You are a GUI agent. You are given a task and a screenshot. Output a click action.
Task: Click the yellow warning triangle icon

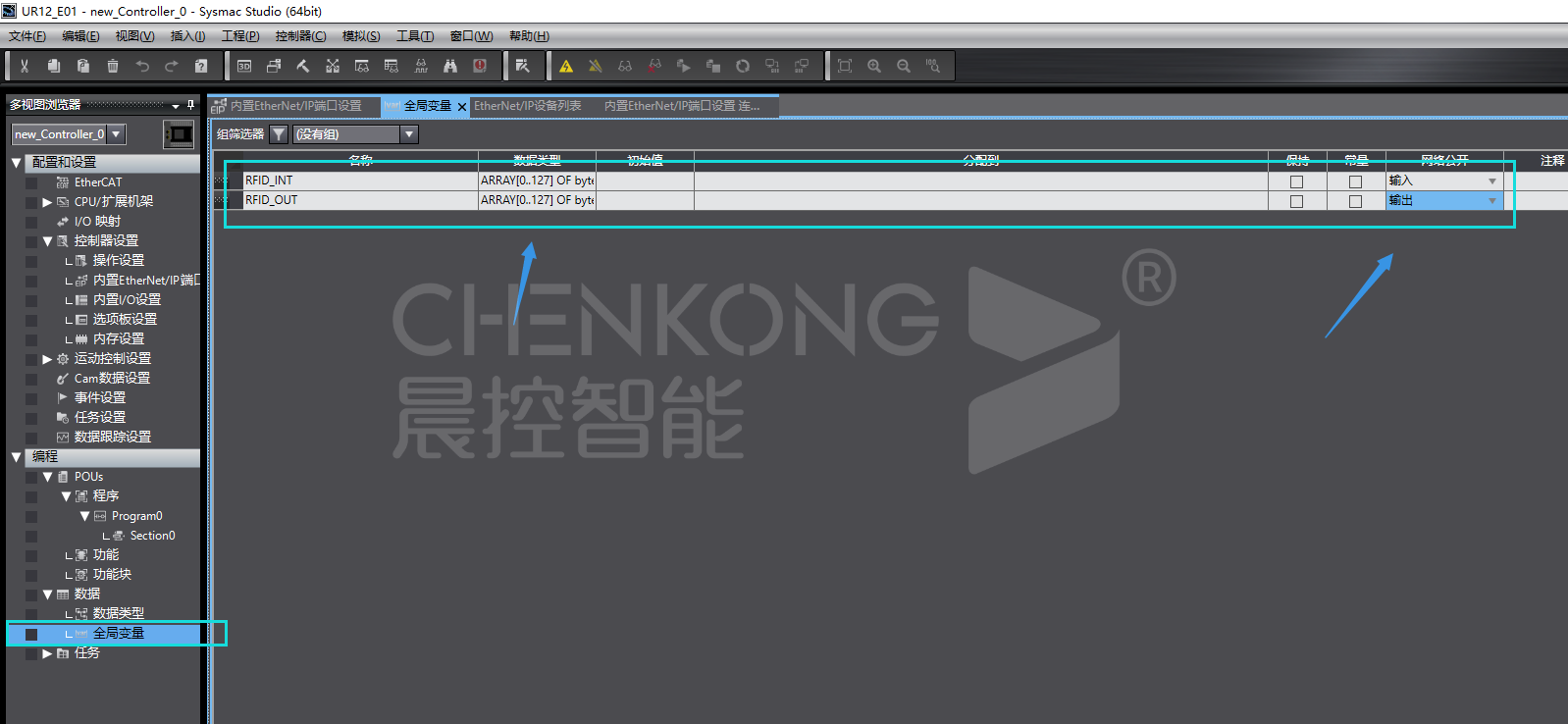click(566, 66)
